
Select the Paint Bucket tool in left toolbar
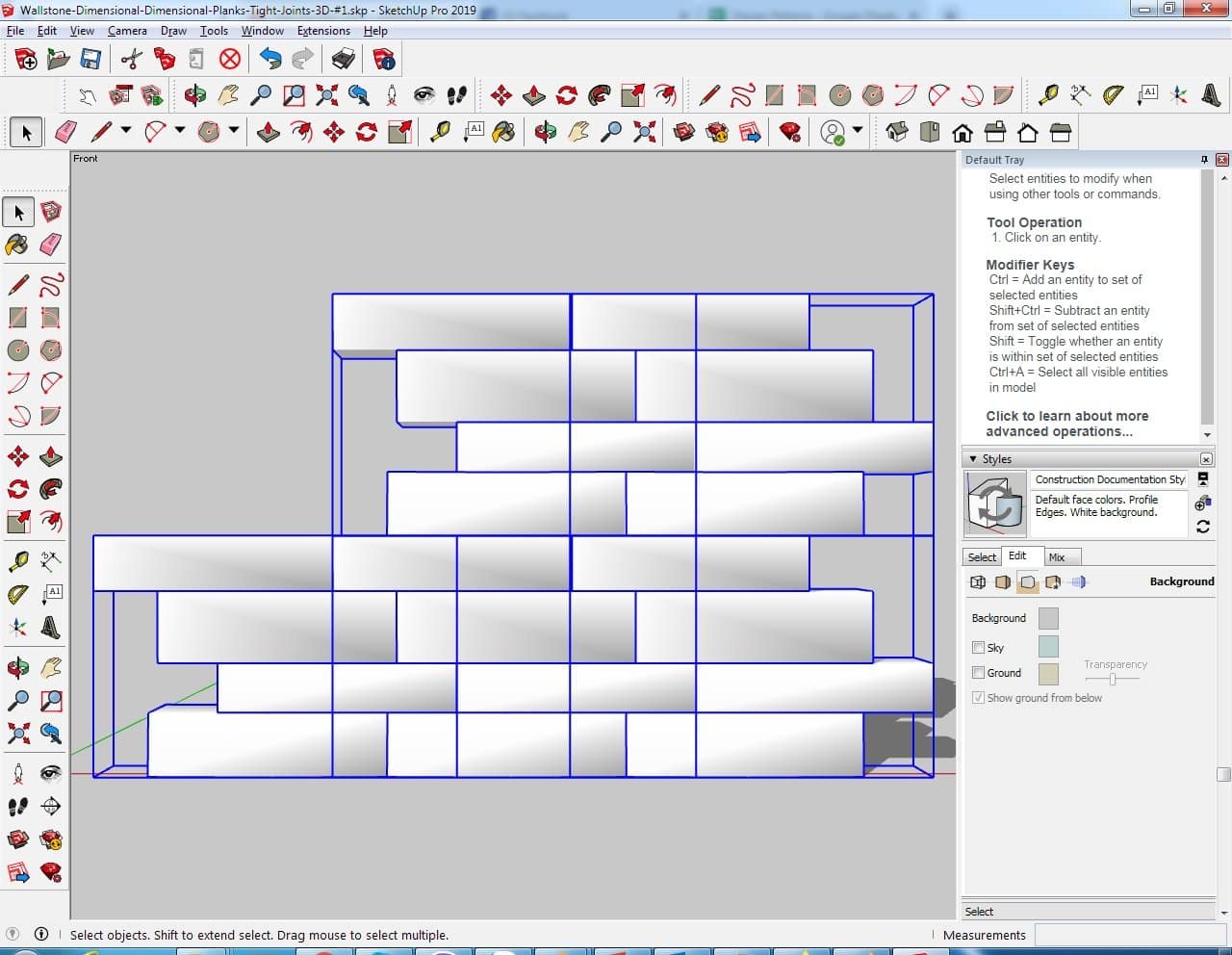(x=17, y=245)
